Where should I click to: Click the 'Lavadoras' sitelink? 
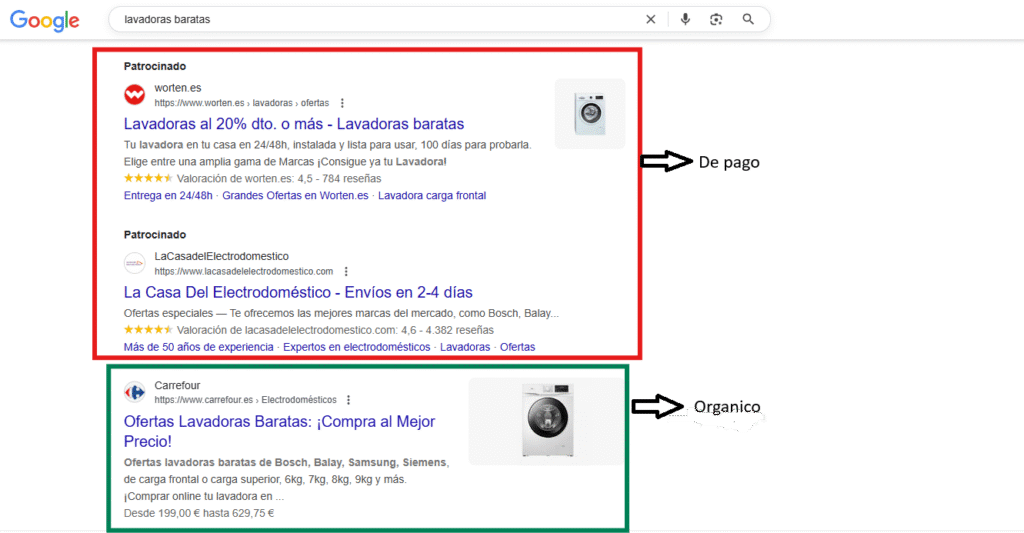(x=465, y=347)
